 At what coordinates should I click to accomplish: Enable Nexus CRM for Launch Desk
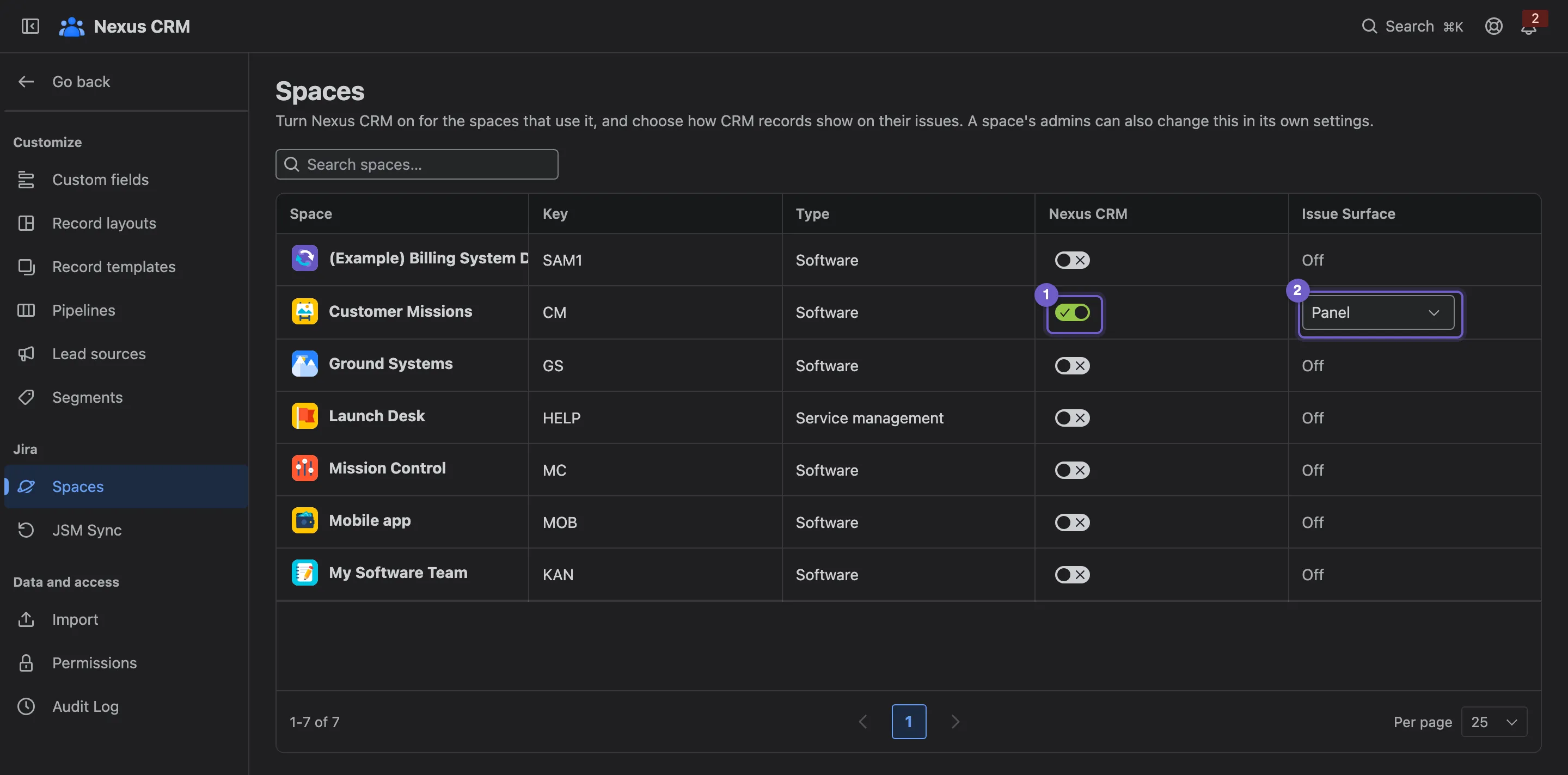click(x=1072, y=418)
